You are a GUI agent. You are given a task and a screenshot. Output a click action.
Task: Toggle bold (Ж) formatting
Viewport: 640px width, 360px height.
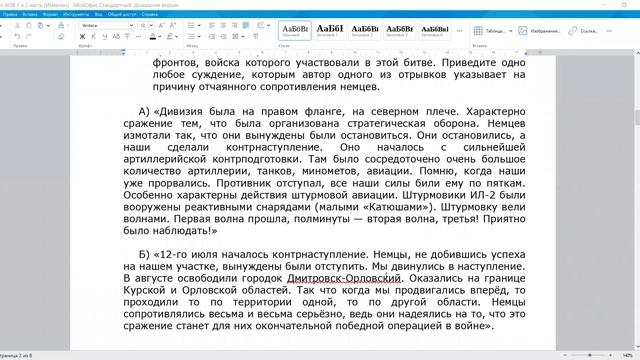[82, 36]
